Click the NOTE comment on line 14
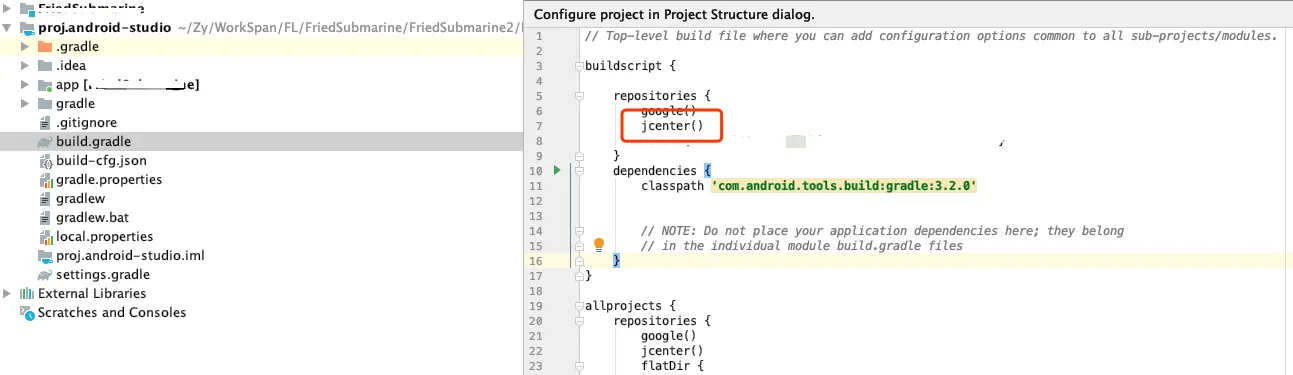The width and height of the screenshot is (1293, 375). 882,231
